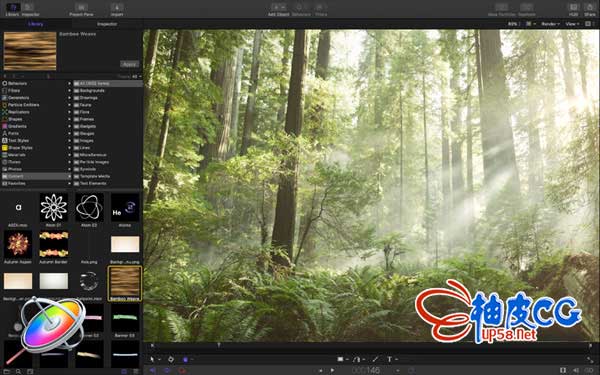Expand arrow beside Fonts category
Viewport: 600px width, 375px height.
click(x=69, y=134)
